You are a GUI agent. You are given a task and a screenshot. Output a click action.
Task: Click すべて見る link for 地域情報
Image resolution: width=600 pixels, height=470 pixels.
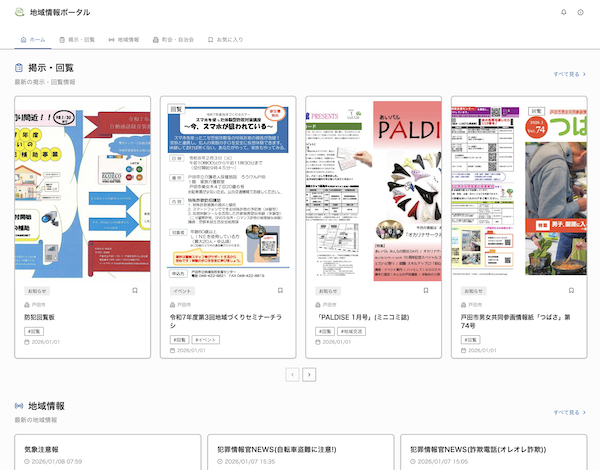pos(569,413)
